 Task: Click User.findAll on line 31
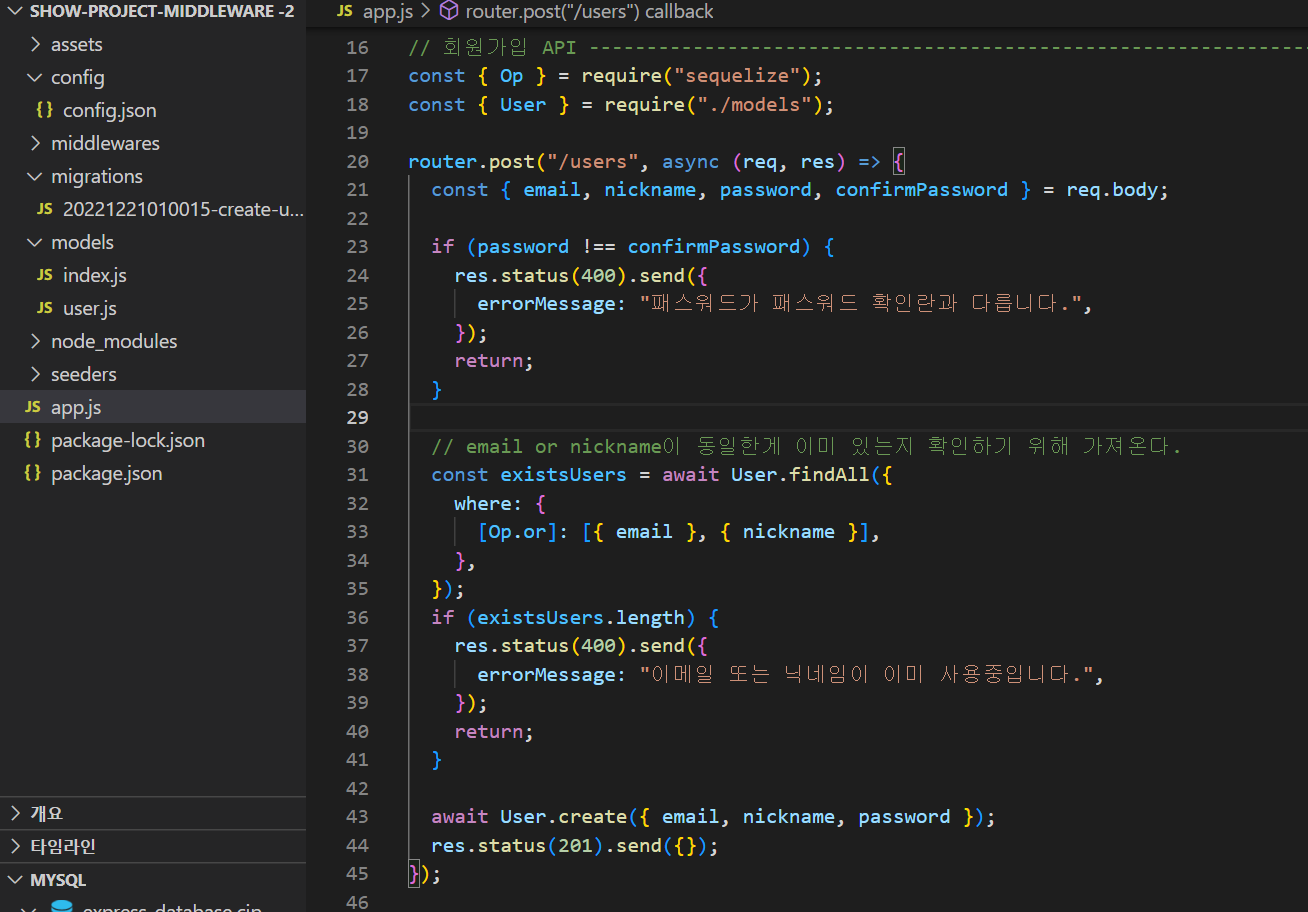click(800, 475)
